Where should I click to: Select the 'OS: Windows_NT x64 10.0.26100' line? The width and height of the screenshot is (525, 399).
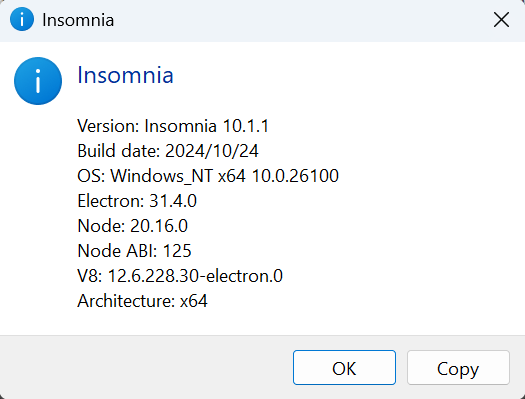(x=208, y=176)
